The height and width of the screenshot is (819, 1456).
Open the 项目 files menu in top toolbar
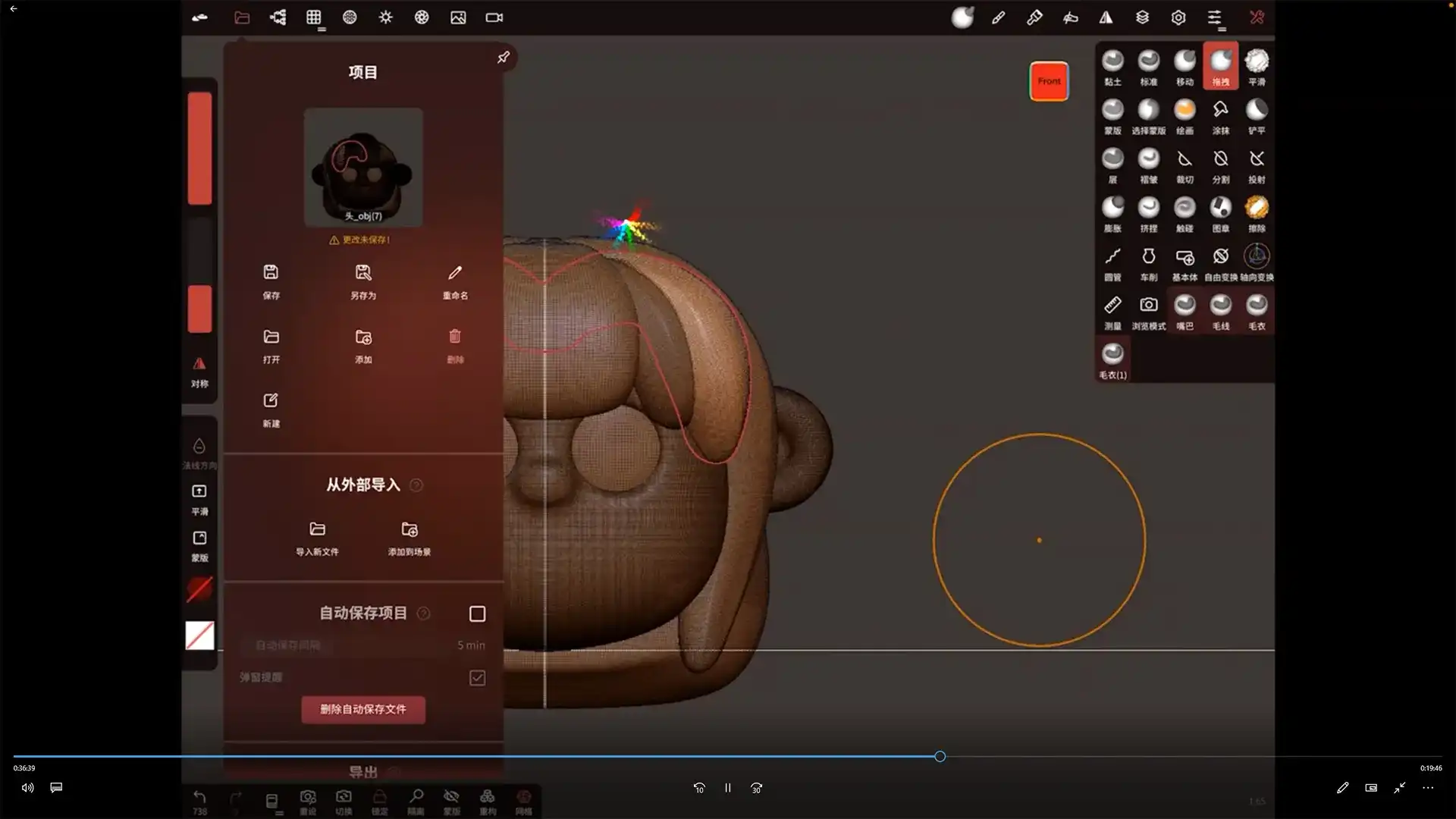click(x=242, y=17)
